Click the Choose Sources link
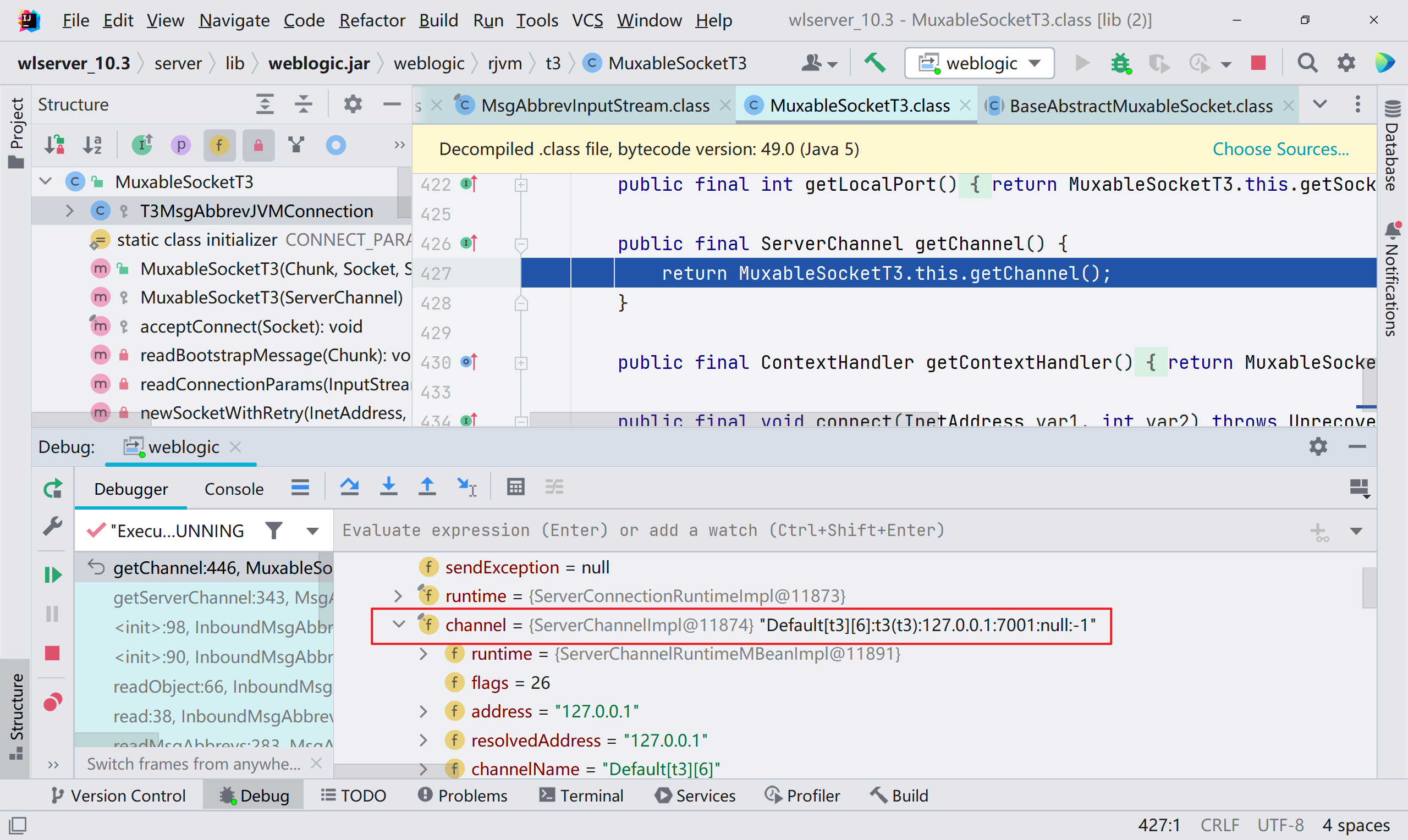The height and width of the screenshot is (840, 1408). 1280,149
